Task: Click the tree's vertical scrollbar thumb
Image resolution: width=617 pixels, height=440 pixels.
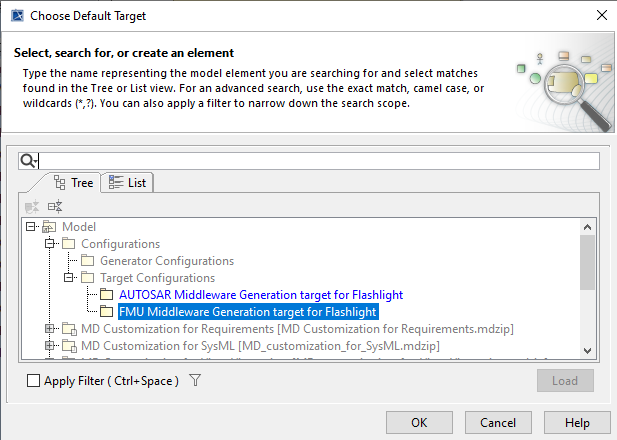Action: [588, 260]
